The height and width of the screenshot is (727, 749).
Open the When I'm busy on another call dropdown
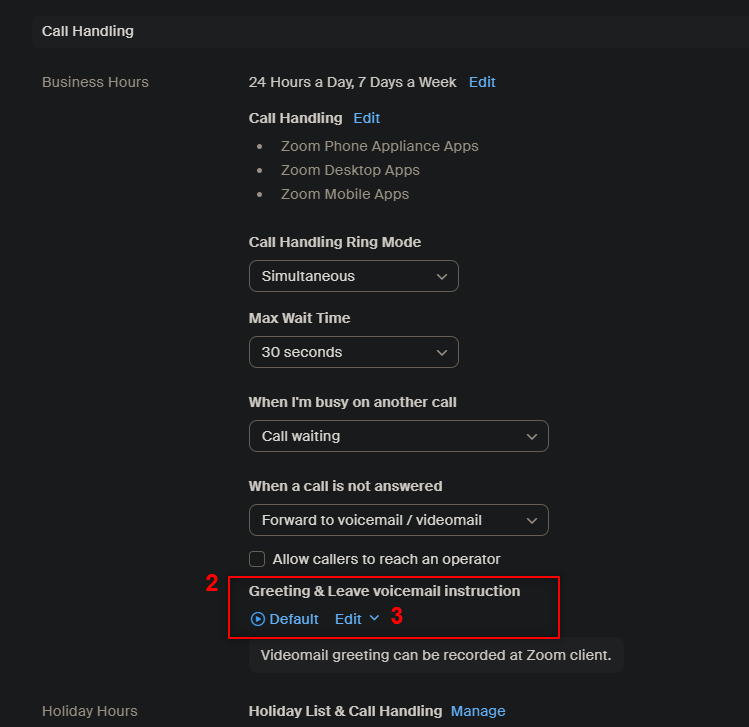coord(398,436)
